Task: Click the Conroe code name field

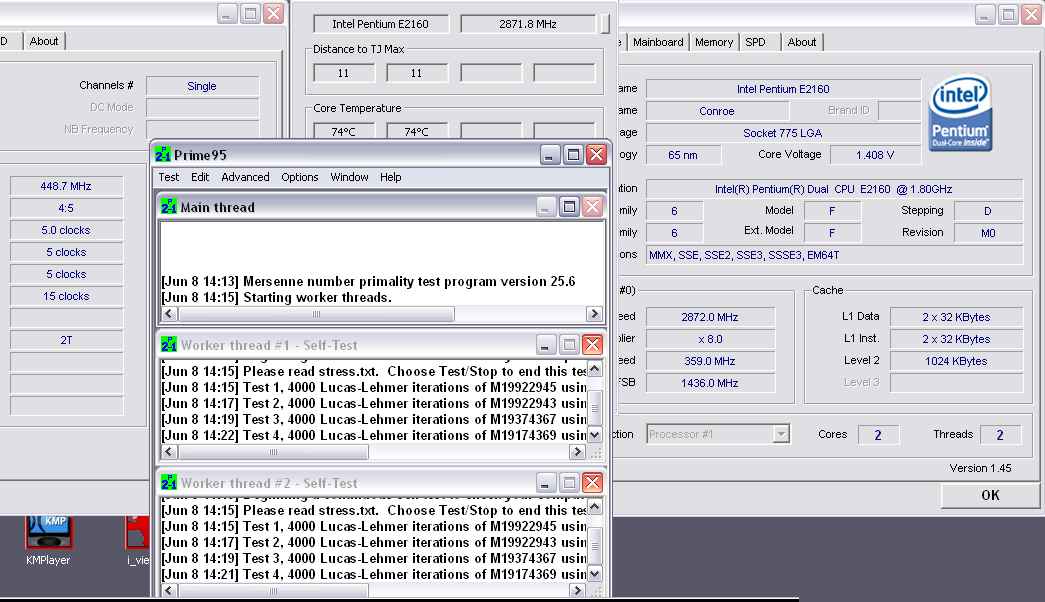Action: (717, 111)
